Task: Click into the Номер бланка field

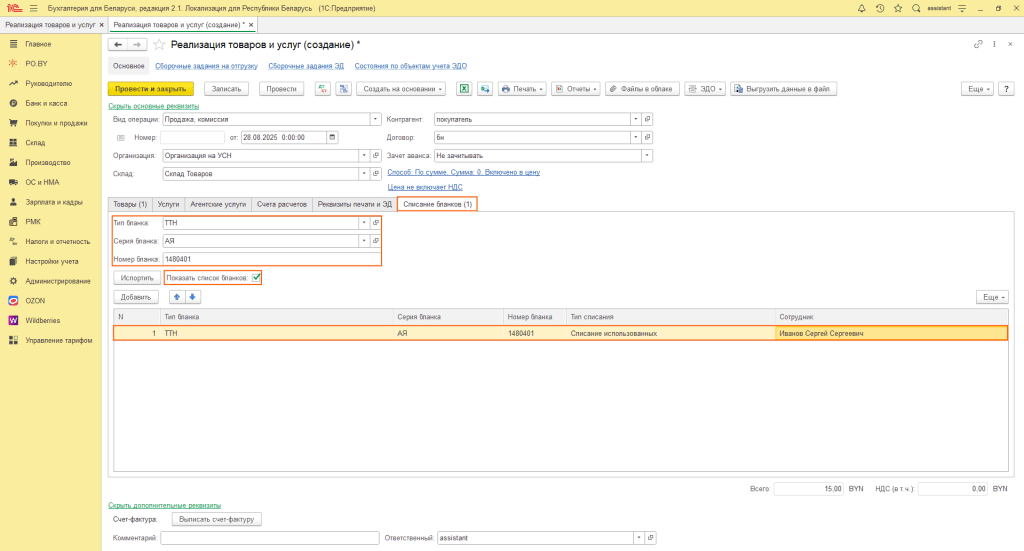Action: (272, 259)
